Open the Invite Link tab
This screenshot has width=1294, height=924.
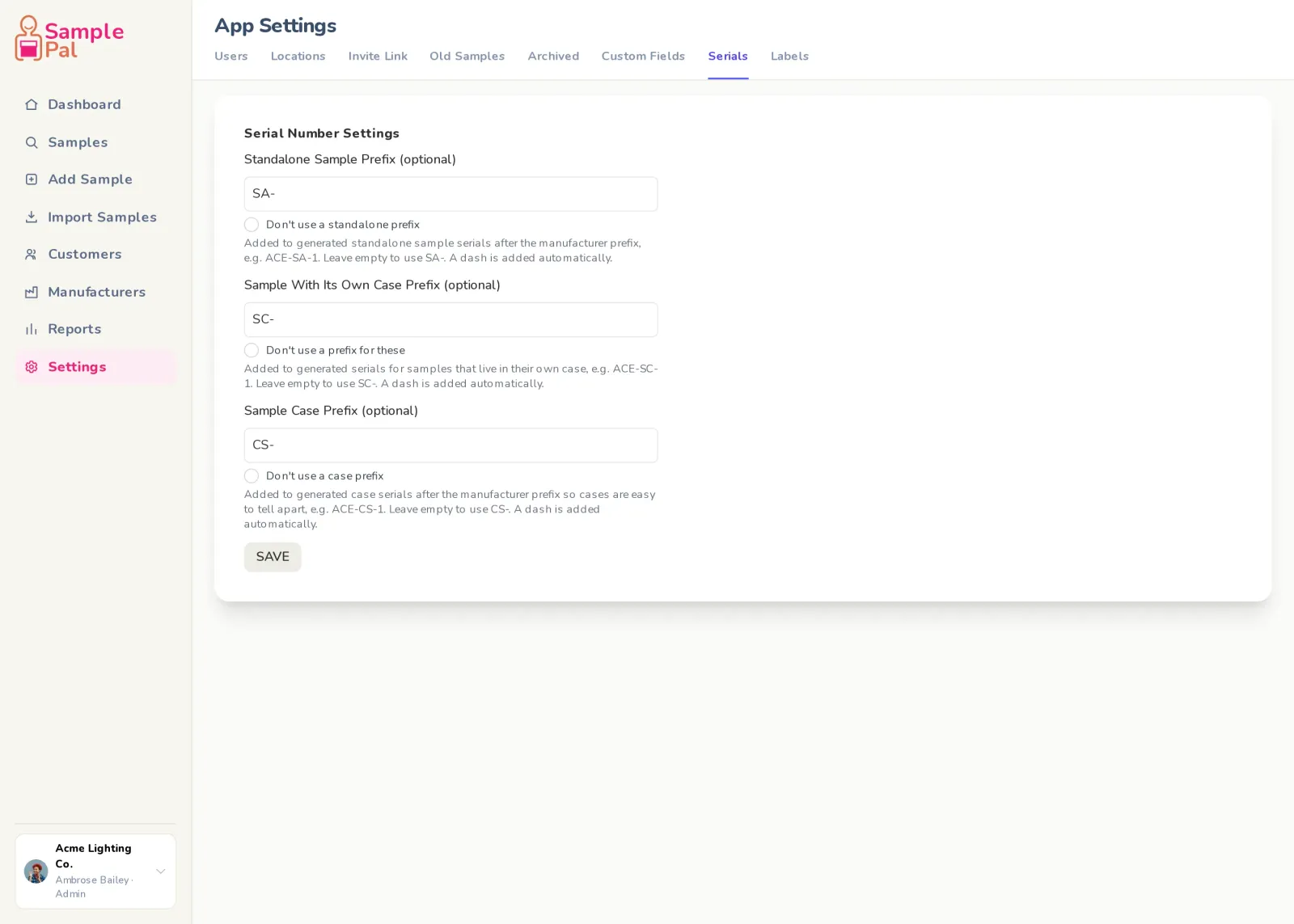point(378,56)
